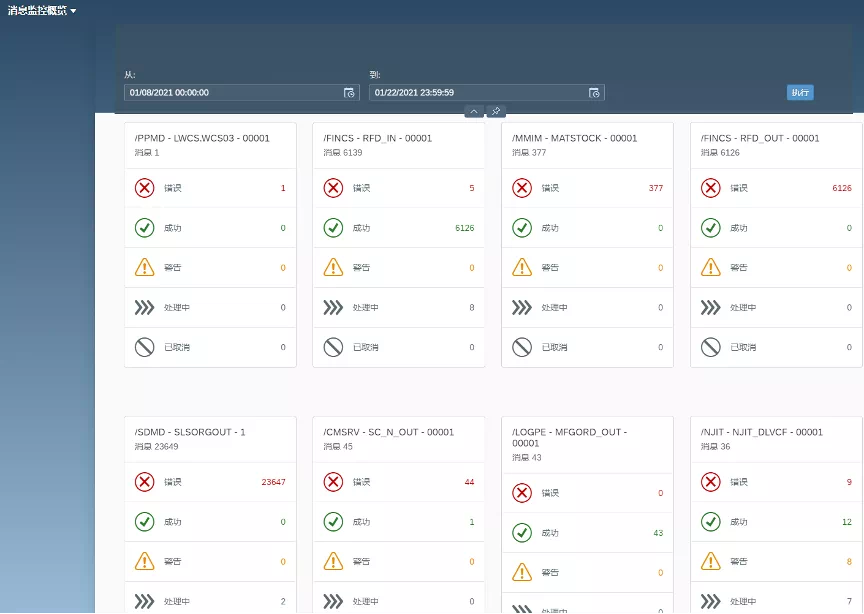
Task: Click warning icon in /SDMD - SLSORGOUT card
Action: click(145, 561)
